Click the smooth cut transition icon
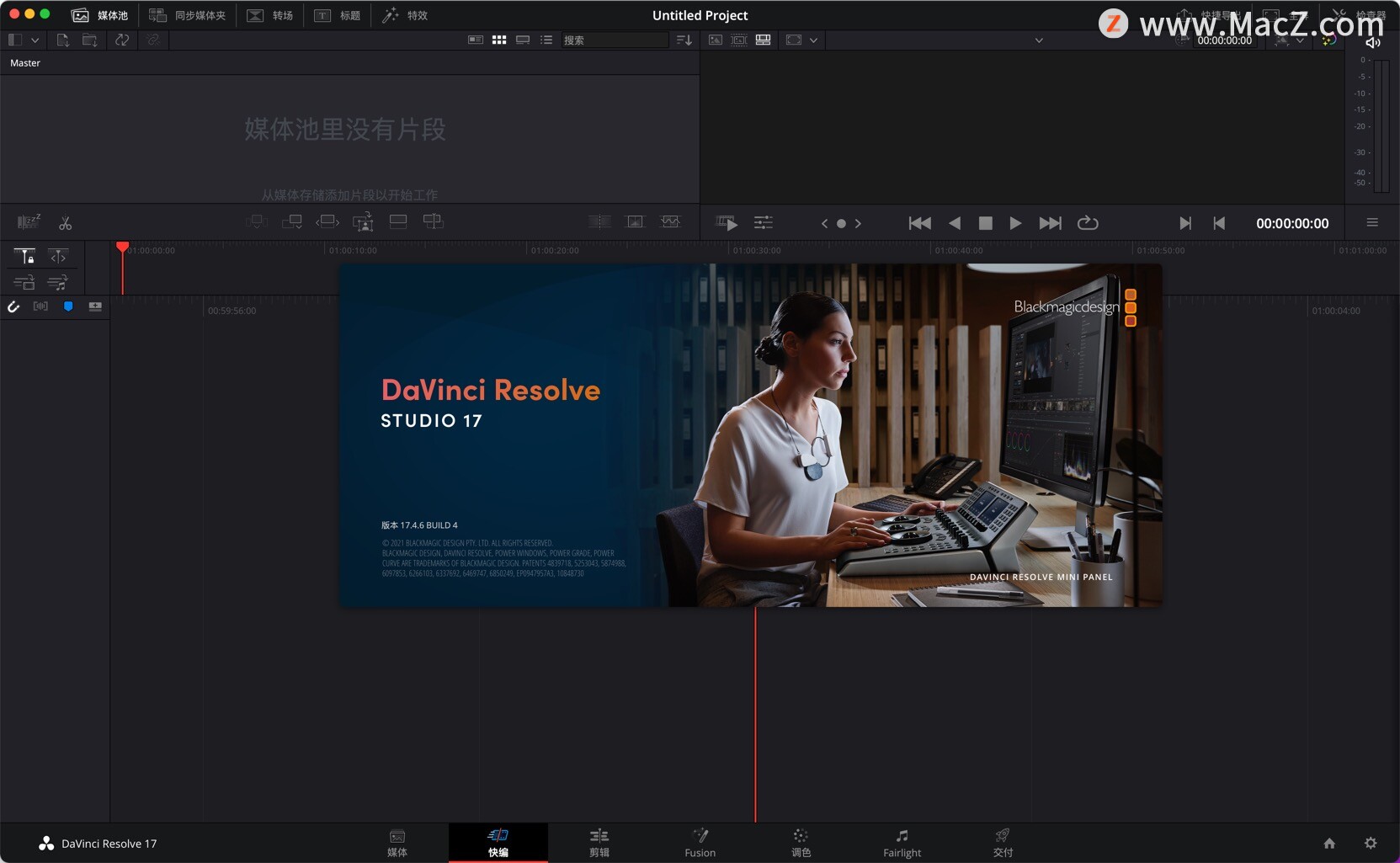1400x863 pixels. pos(670,221)
